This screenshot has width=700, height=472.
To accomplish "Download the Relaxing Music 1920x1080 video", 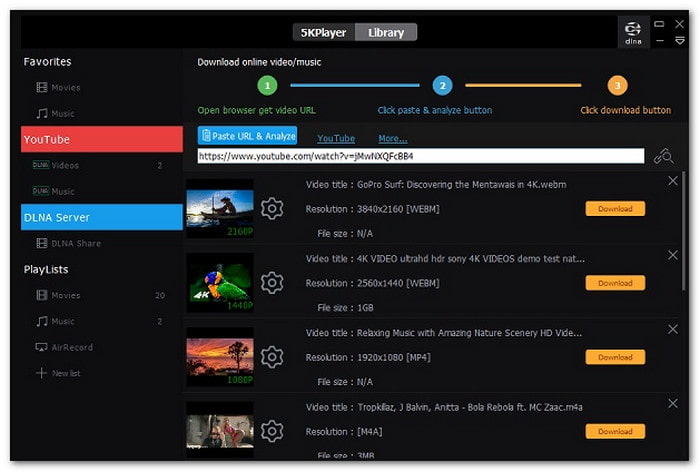I will click(615, 357).
